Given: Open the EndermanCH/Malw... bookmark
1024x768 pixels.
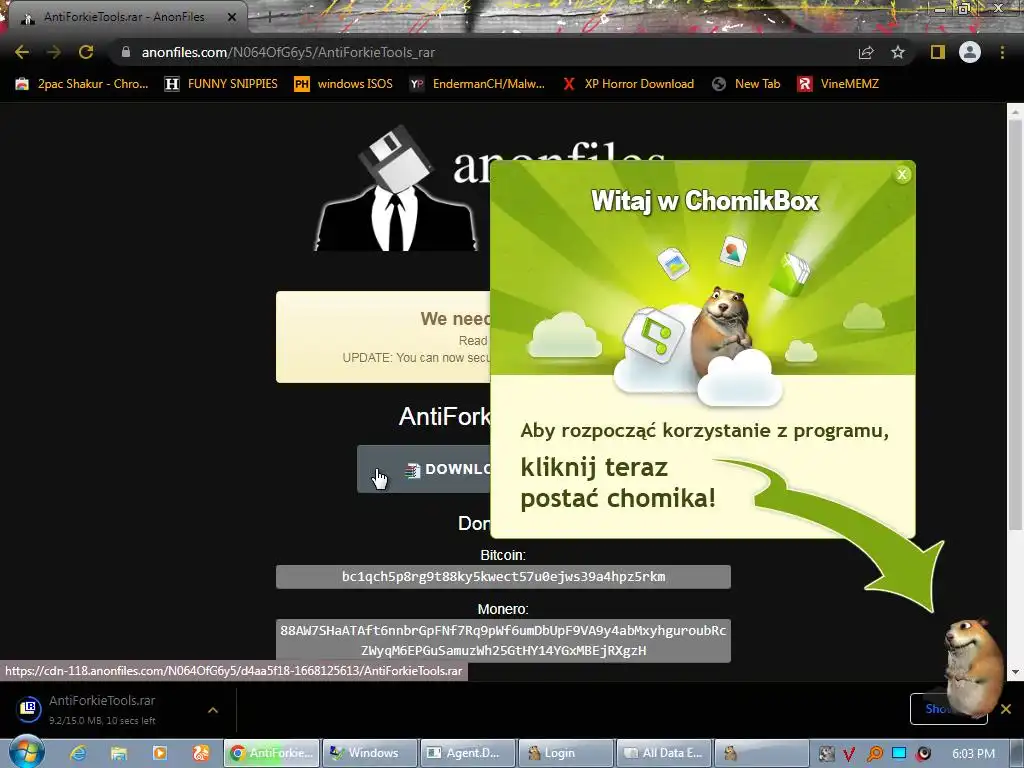Looking at the screenshot, I should [x=477, y=84].
